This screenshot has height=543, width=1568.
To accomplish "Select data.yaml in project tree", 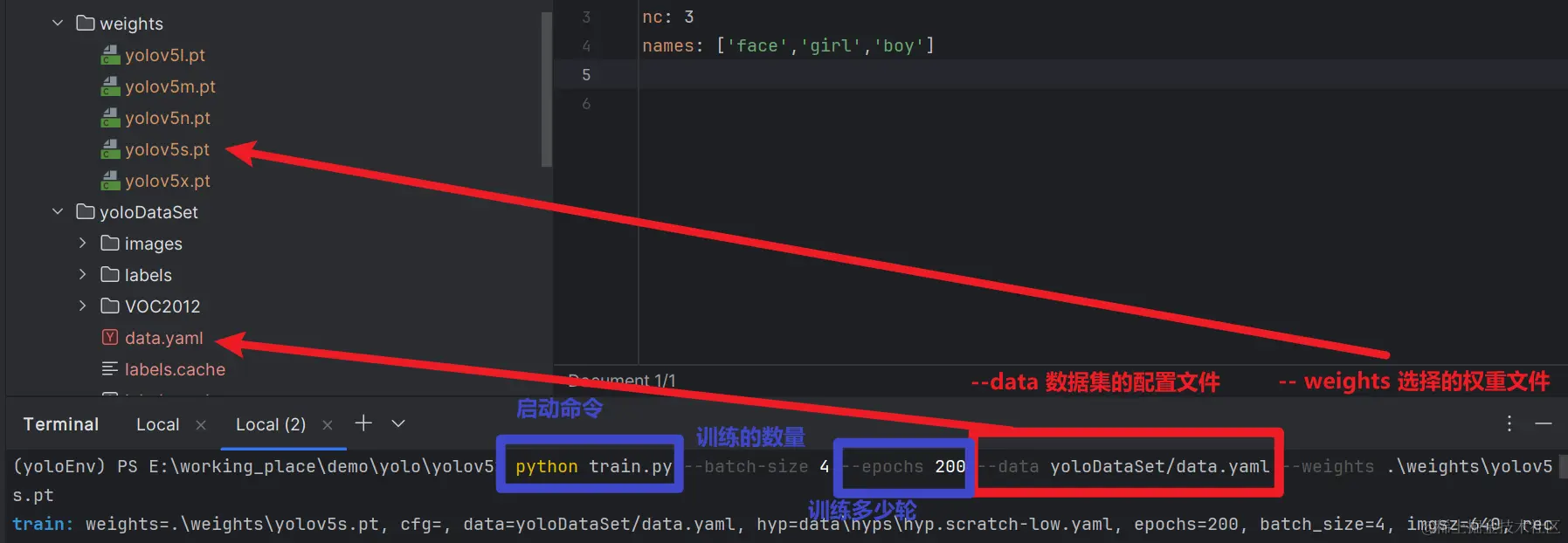I will click(x=164, y=338).
